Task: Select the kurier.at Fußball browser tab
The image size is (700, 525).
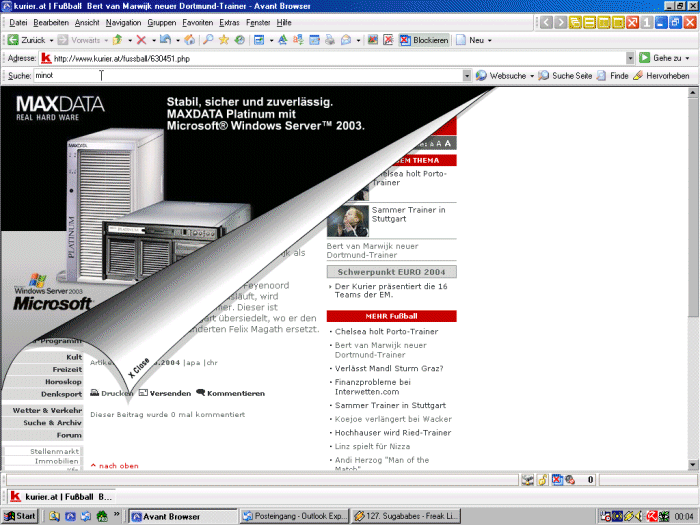Action: tap(62, 496)
